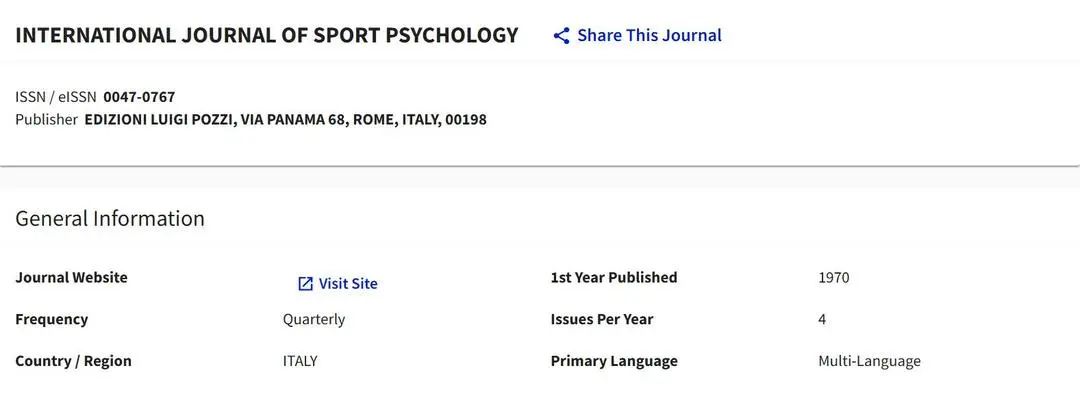Image resolution: width=1080 pixels, height=405 pixels.
Task: Click the ISSN / eISSN label
Action: pos(56,97)
